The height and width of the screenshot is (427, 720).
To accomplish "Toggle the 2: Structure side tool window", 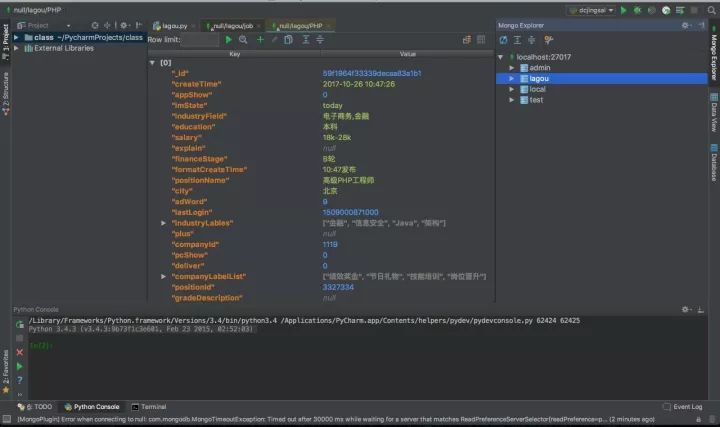I will pyautogui.click(x=6, y=94).
